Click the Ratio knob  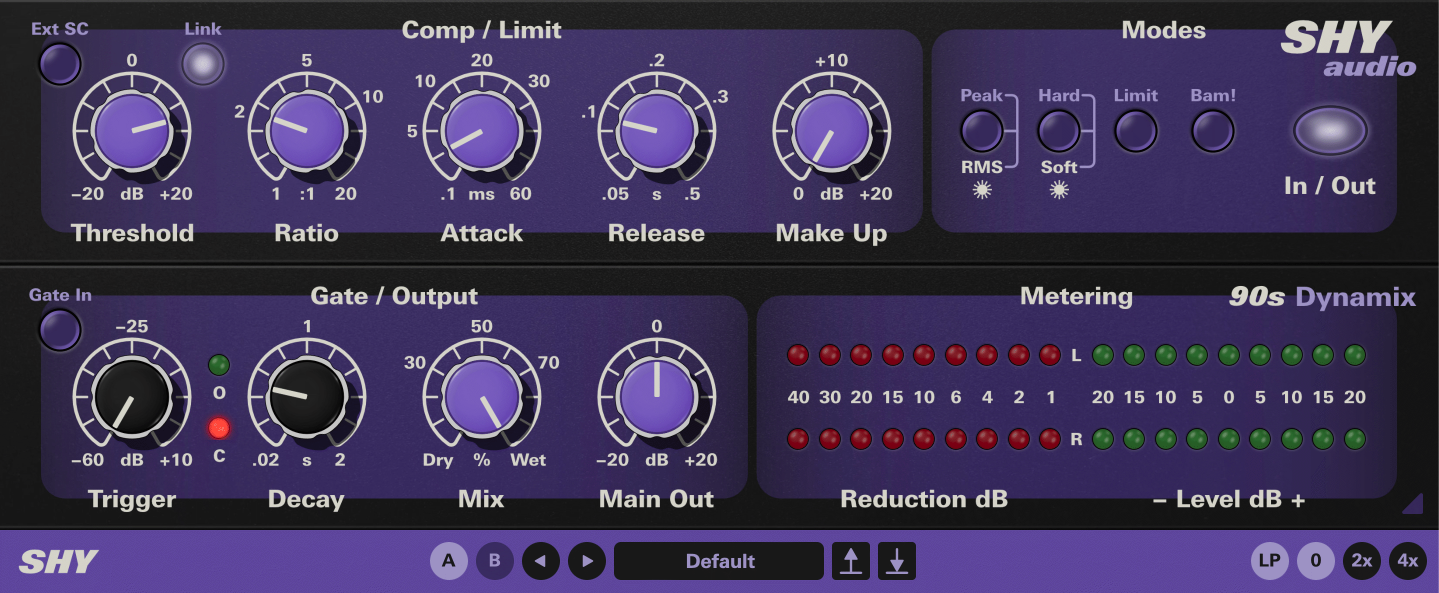coord(306,131)
